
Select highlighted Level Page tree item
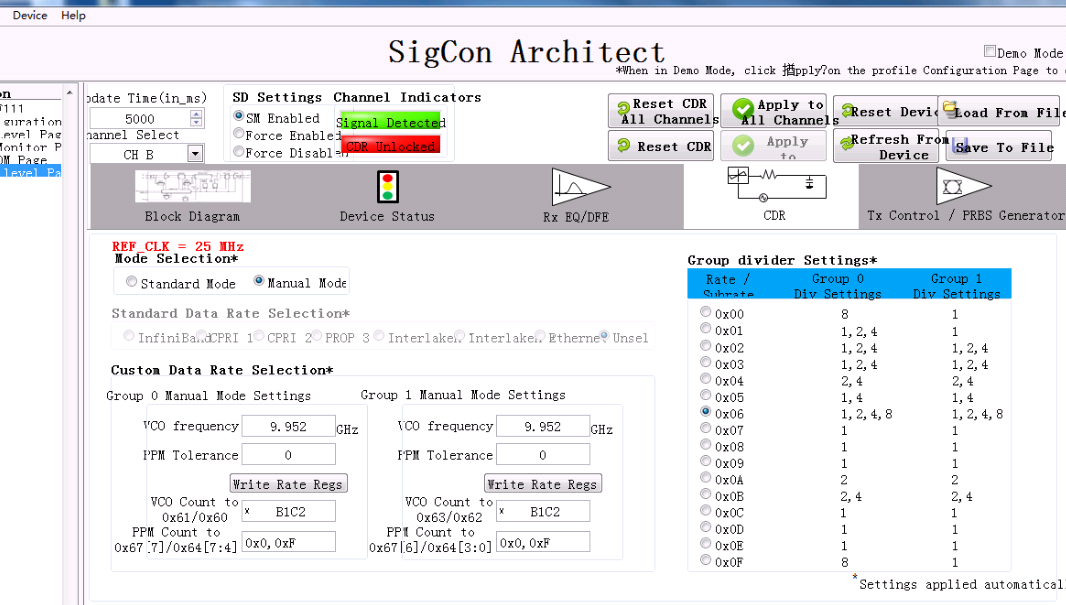coord(31,173)
